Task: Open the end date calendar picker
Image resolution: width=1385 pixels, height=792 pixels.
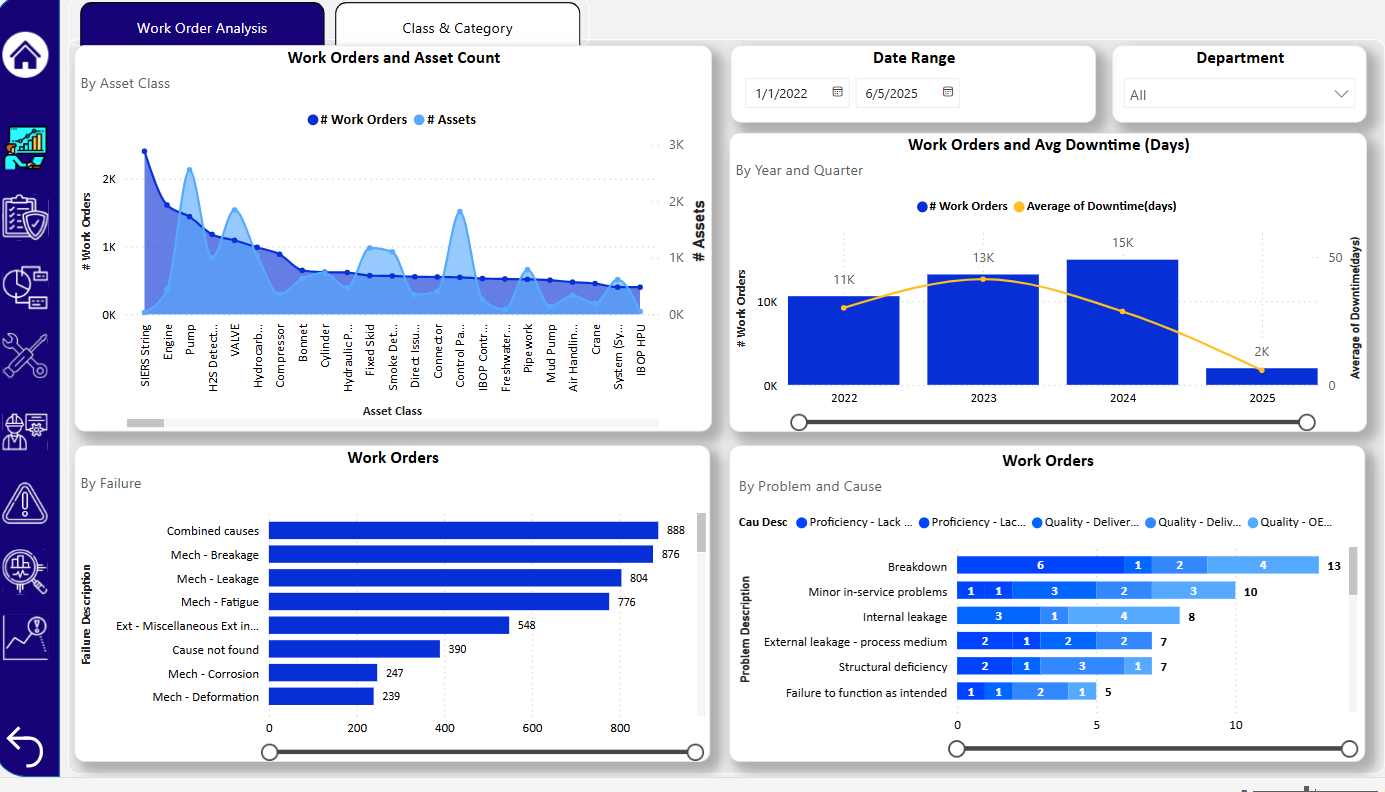Action: coord(948,92)
